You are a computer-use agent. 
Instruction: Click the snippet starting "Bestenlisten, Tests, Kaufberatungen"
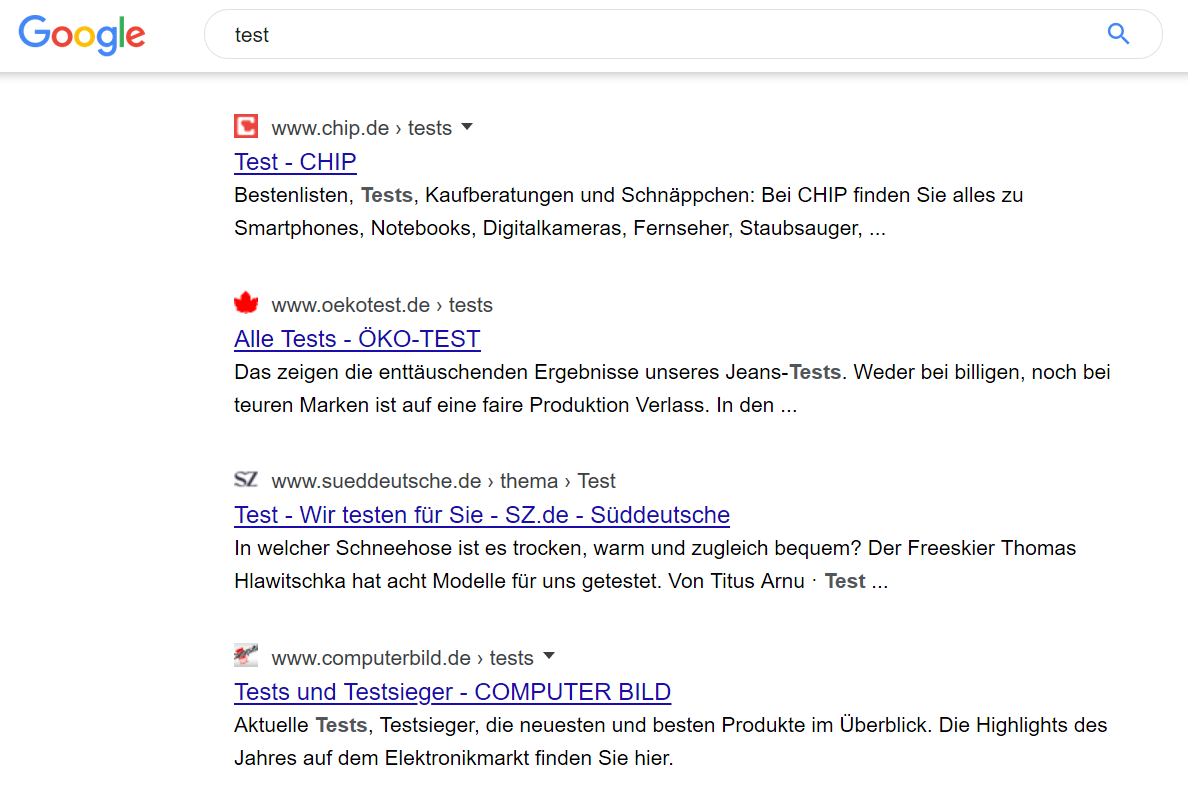629,211
